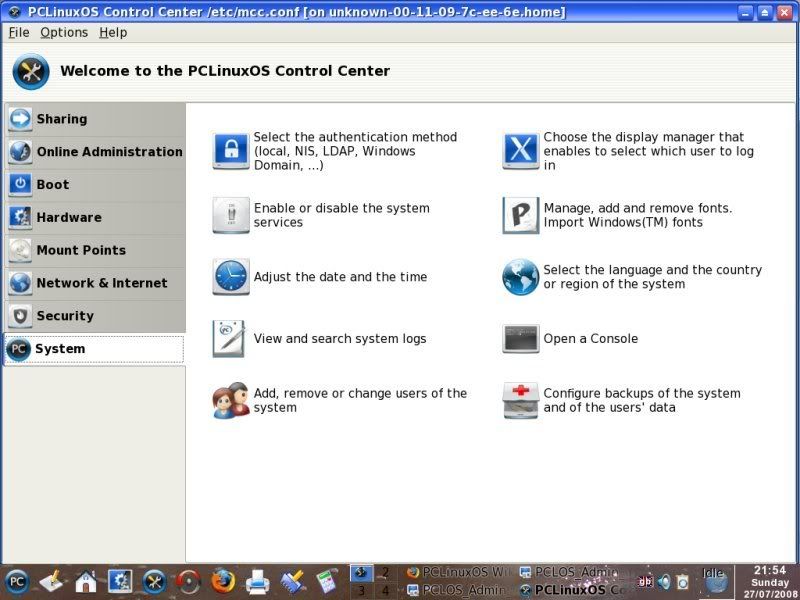
Task: Click the blue brush icon in taskbar
Action: [x=293, y=582]
